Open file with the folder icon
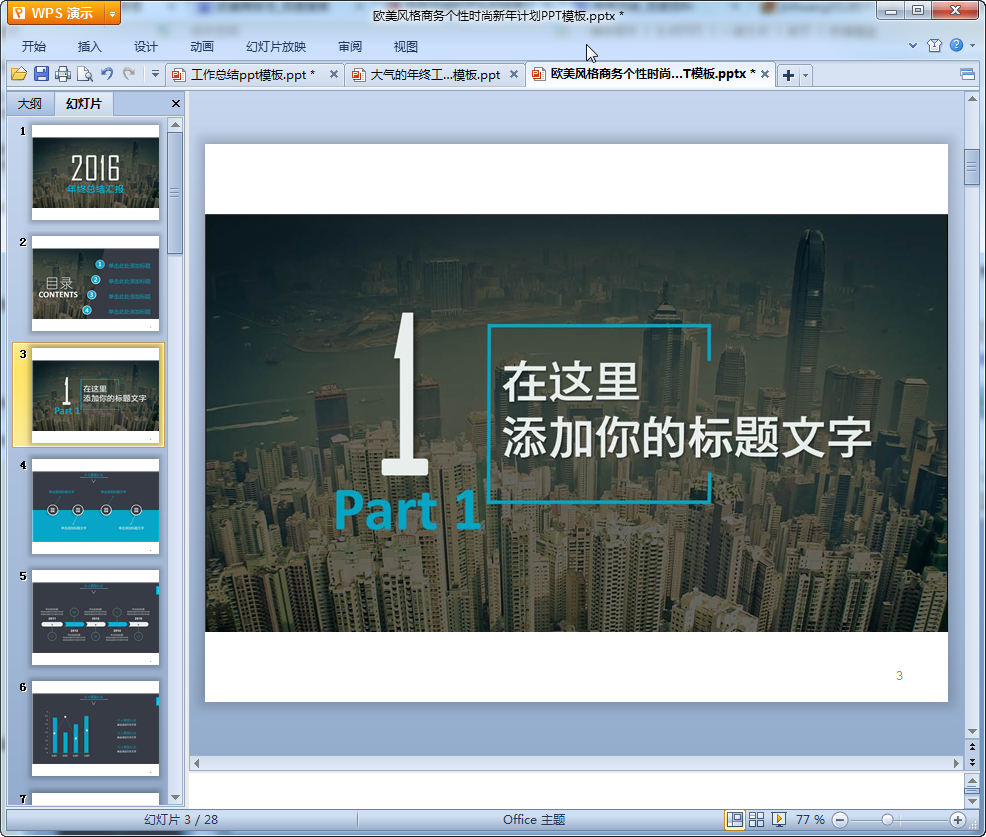 (x=19, y=74)
